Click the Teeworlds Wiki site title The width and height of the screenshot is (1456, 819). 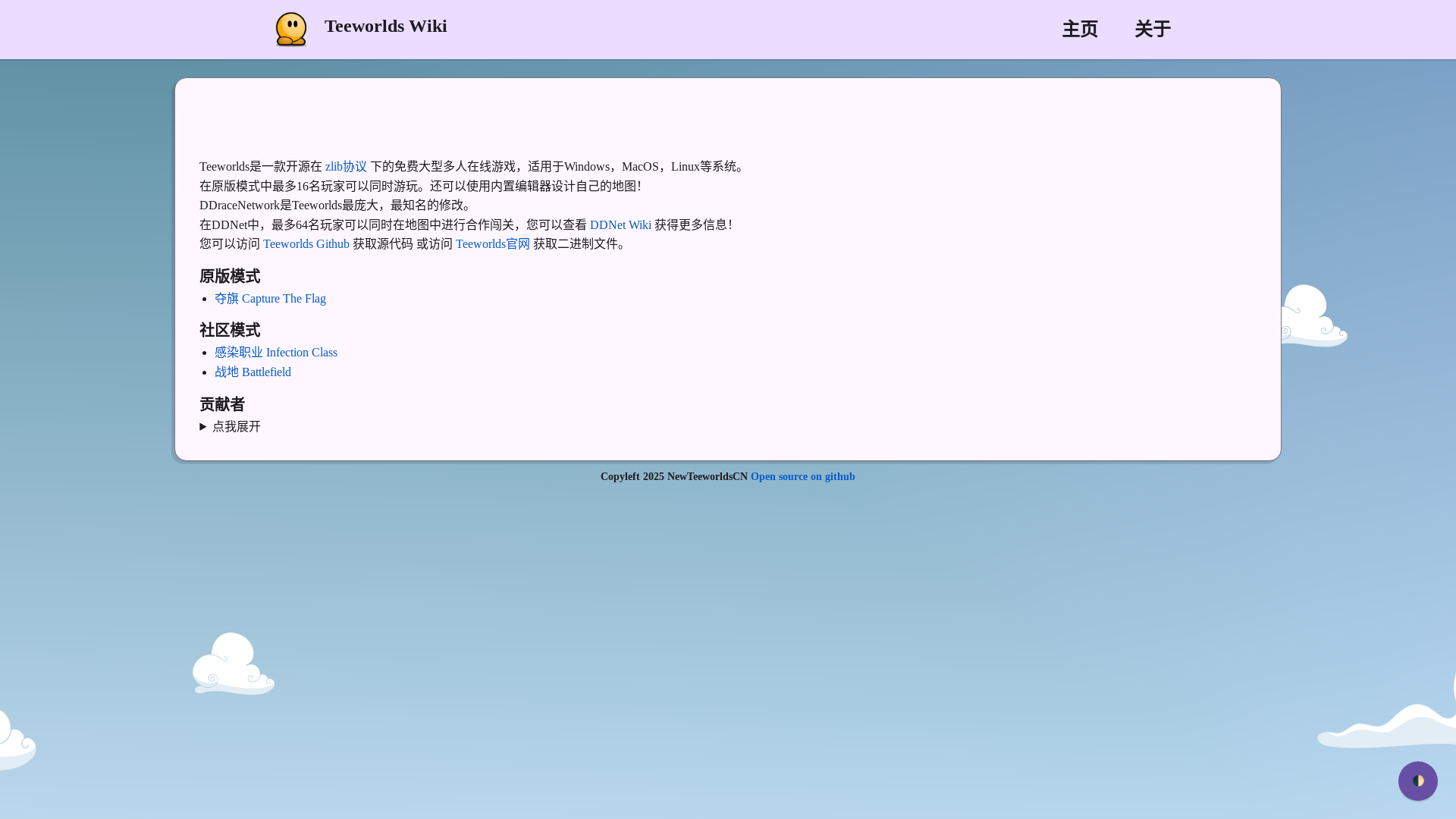(x=386, y=27)
